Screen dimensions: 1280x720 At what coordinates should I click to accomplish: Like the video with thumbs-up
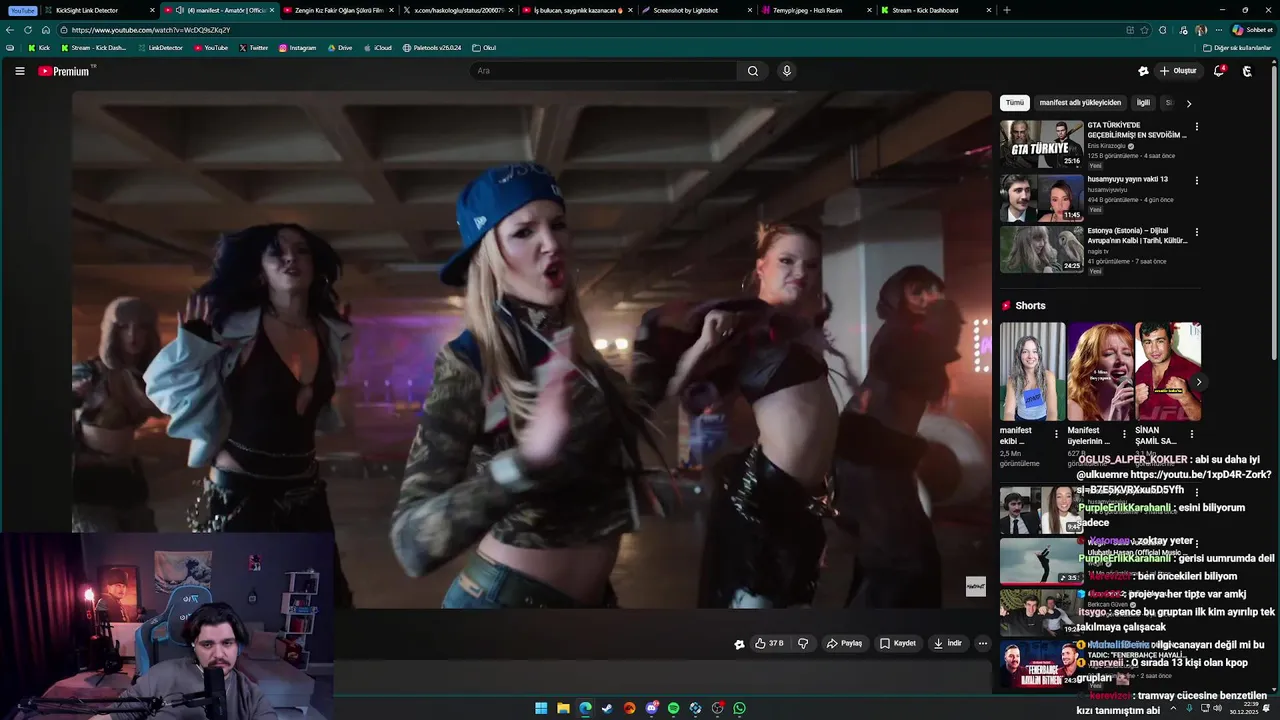[769, 644]
